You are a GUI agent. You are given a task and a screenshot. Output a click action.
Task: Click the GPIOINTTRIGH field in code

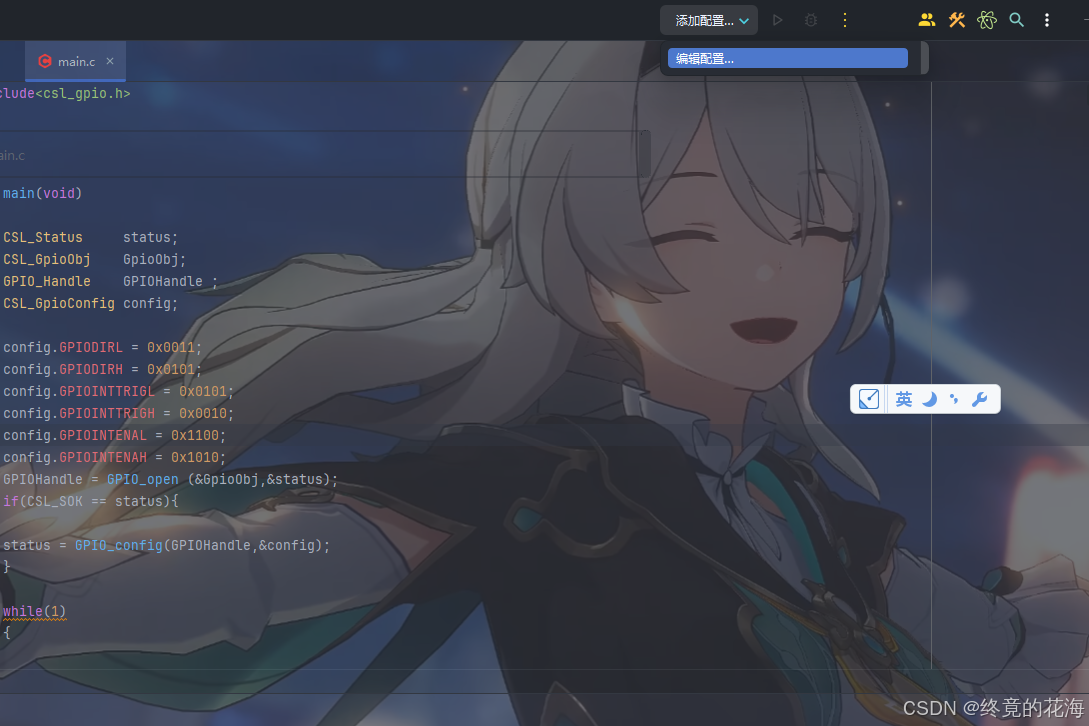(107, 413)
